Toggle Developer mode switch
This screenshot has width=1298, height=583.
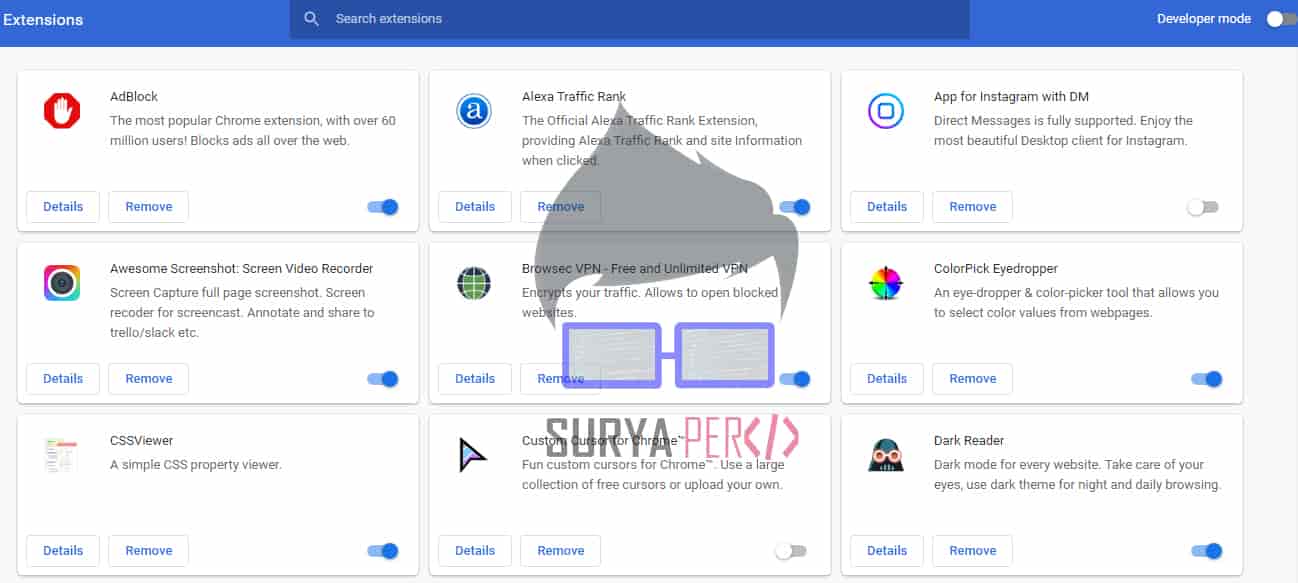tap(1281, 19)
